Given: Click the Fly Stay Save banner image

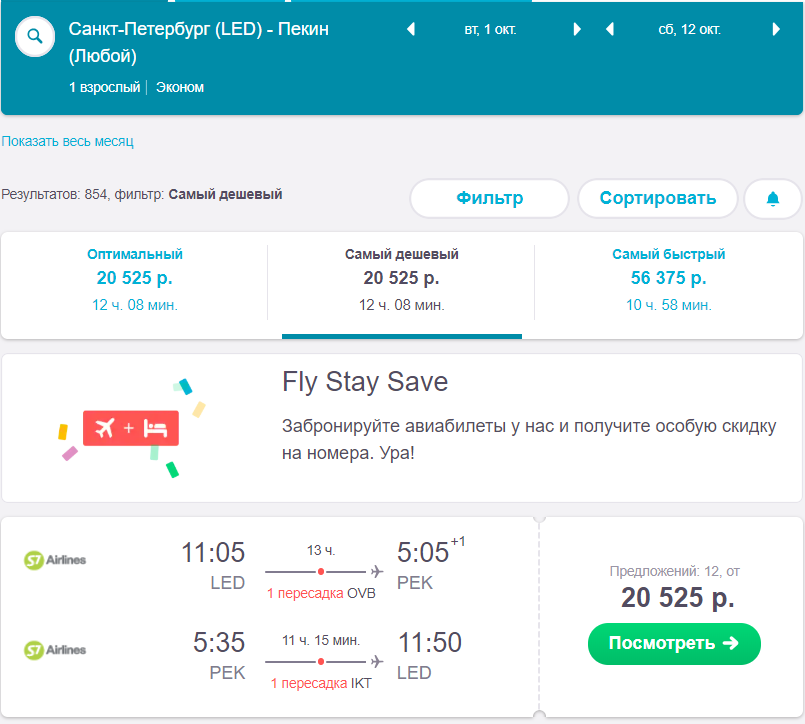Looking at the screenshot, I should pos(132,428).
